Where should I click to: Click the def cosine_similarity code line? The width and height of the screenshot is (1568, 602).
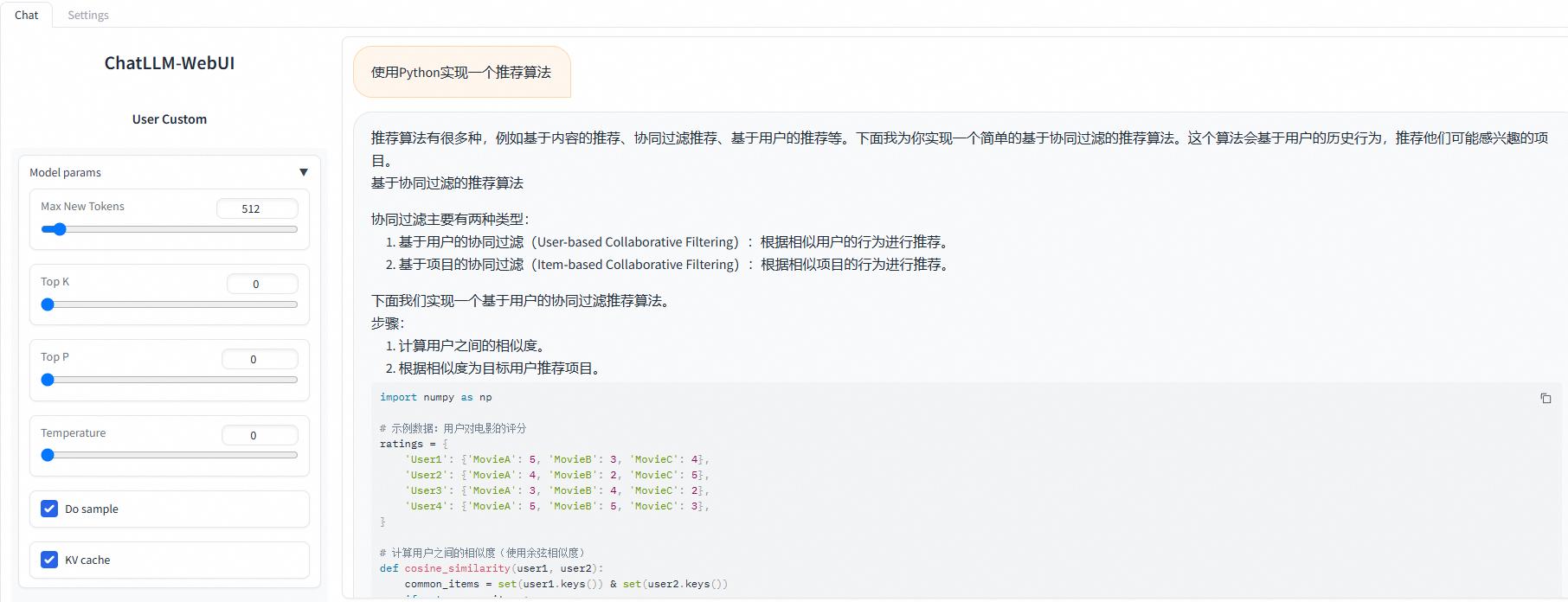pos(492,568)
